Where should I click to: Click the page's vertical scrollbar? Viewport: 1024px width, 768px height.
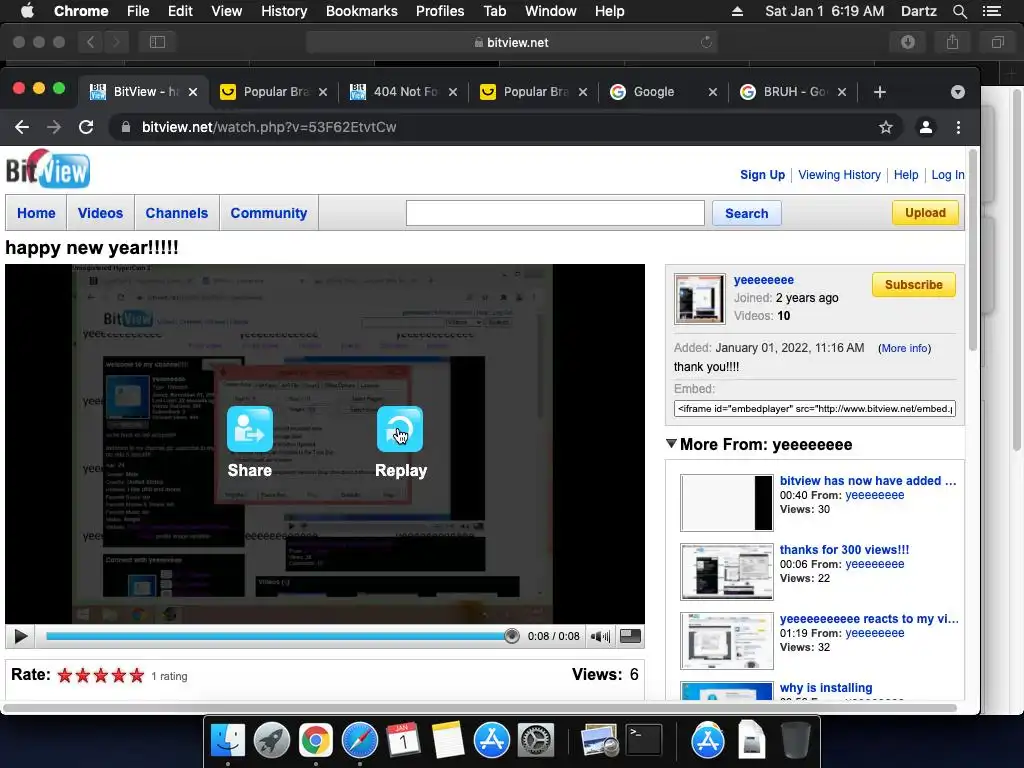[x=972, y=251]
